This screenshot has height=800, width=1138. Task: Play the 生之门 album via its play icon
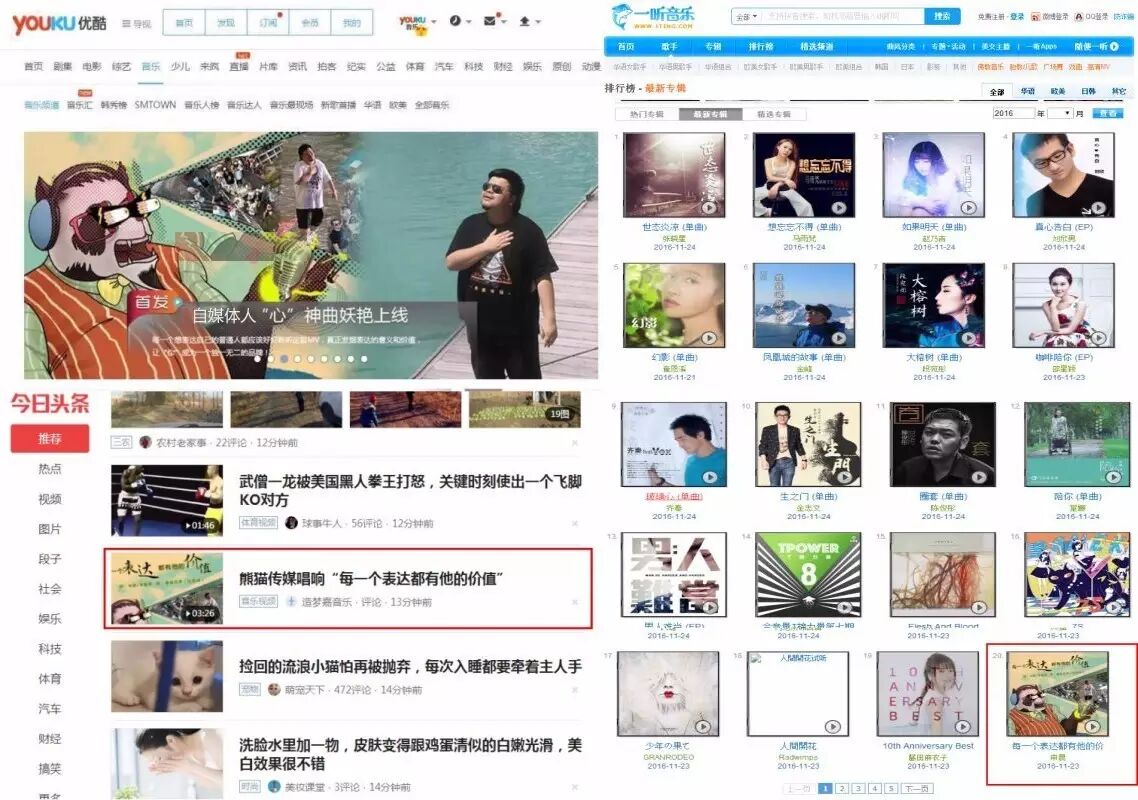pos(844,477)
